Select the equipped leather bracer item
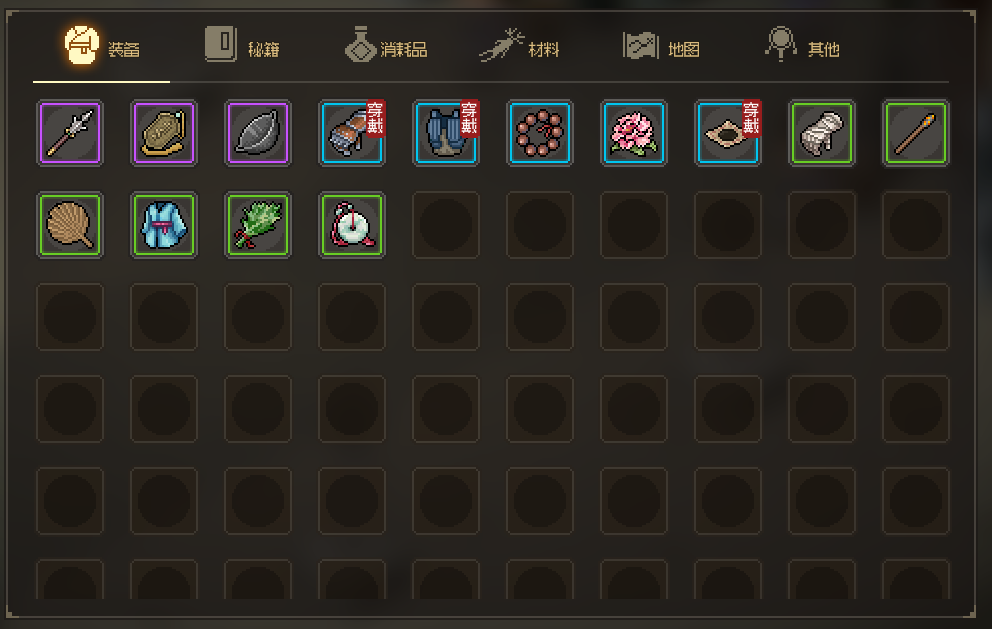The height and width of the screenshot is (629, 992). (x=352, y=133)
